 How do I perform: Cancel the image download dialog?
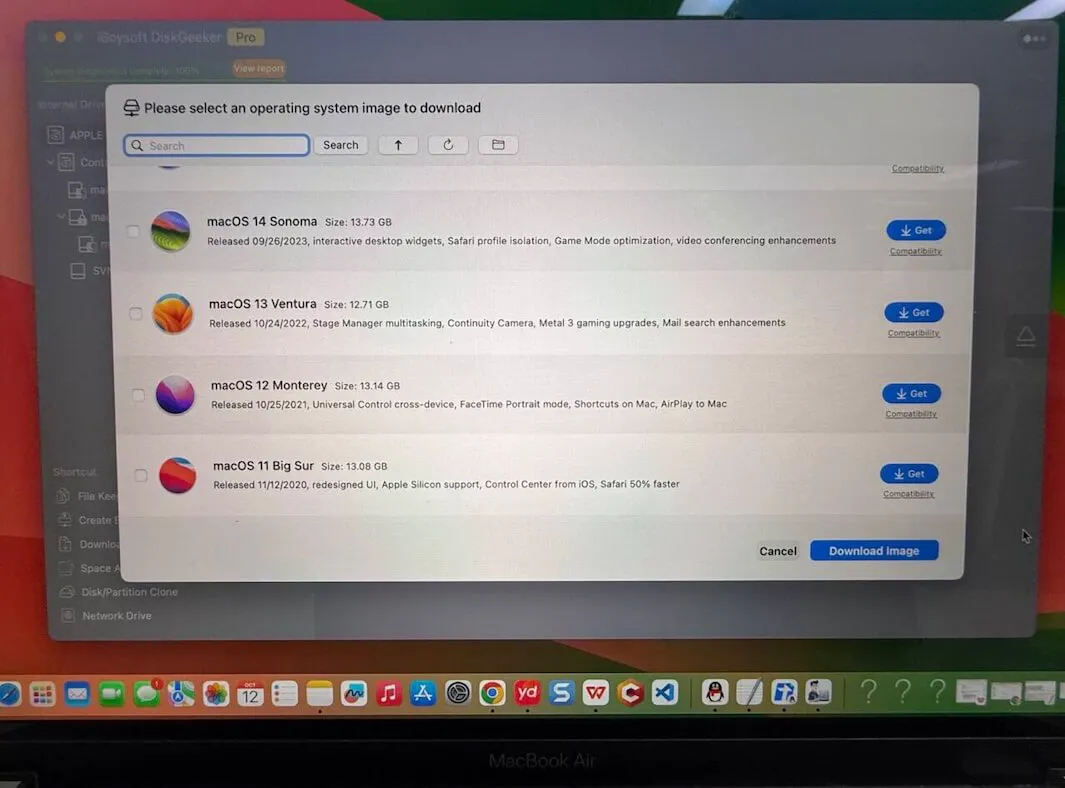778,551
